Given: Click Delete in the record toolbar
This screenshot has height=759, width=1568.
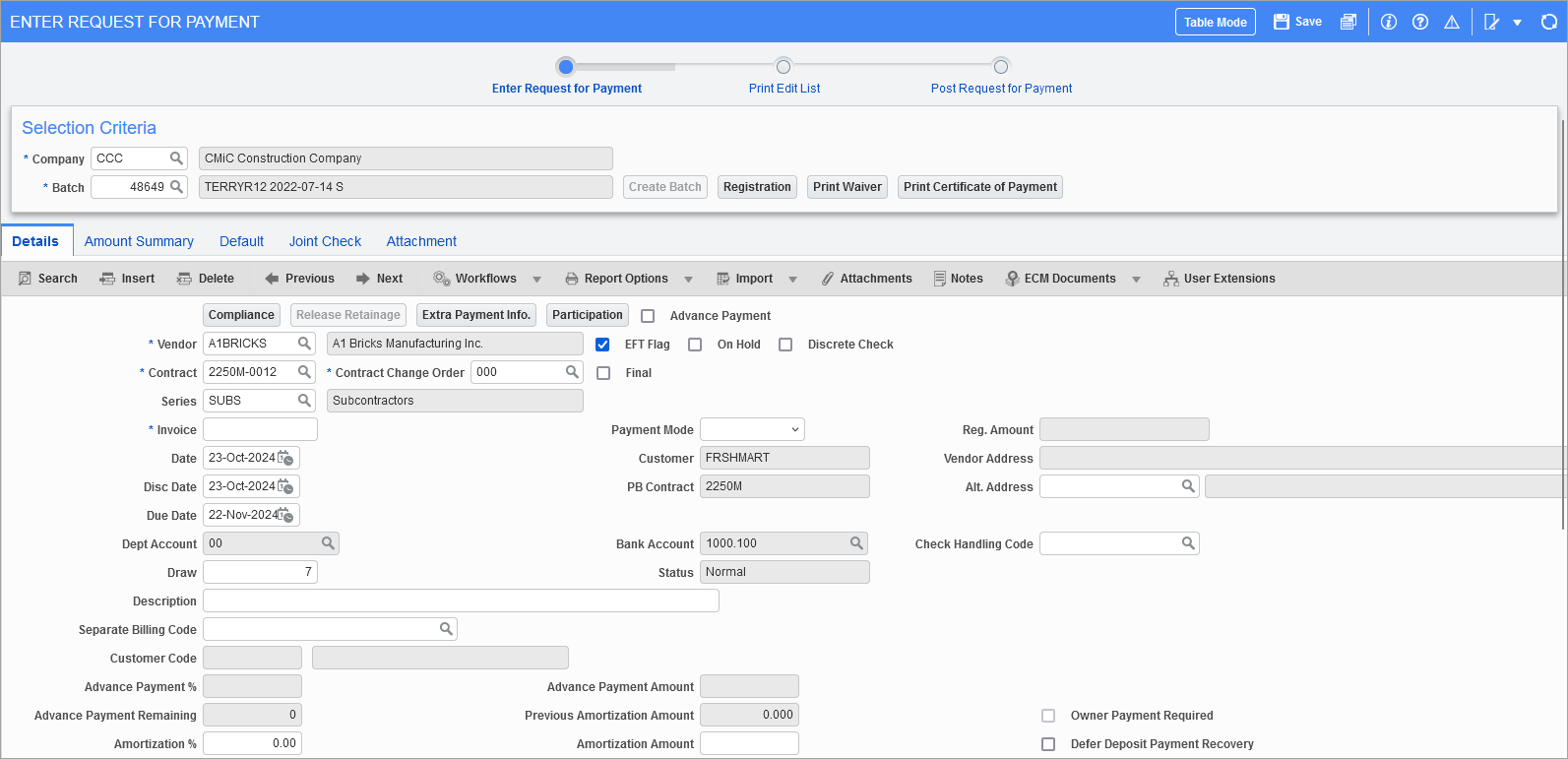Looking at the screenshot, I should point(205,279).
